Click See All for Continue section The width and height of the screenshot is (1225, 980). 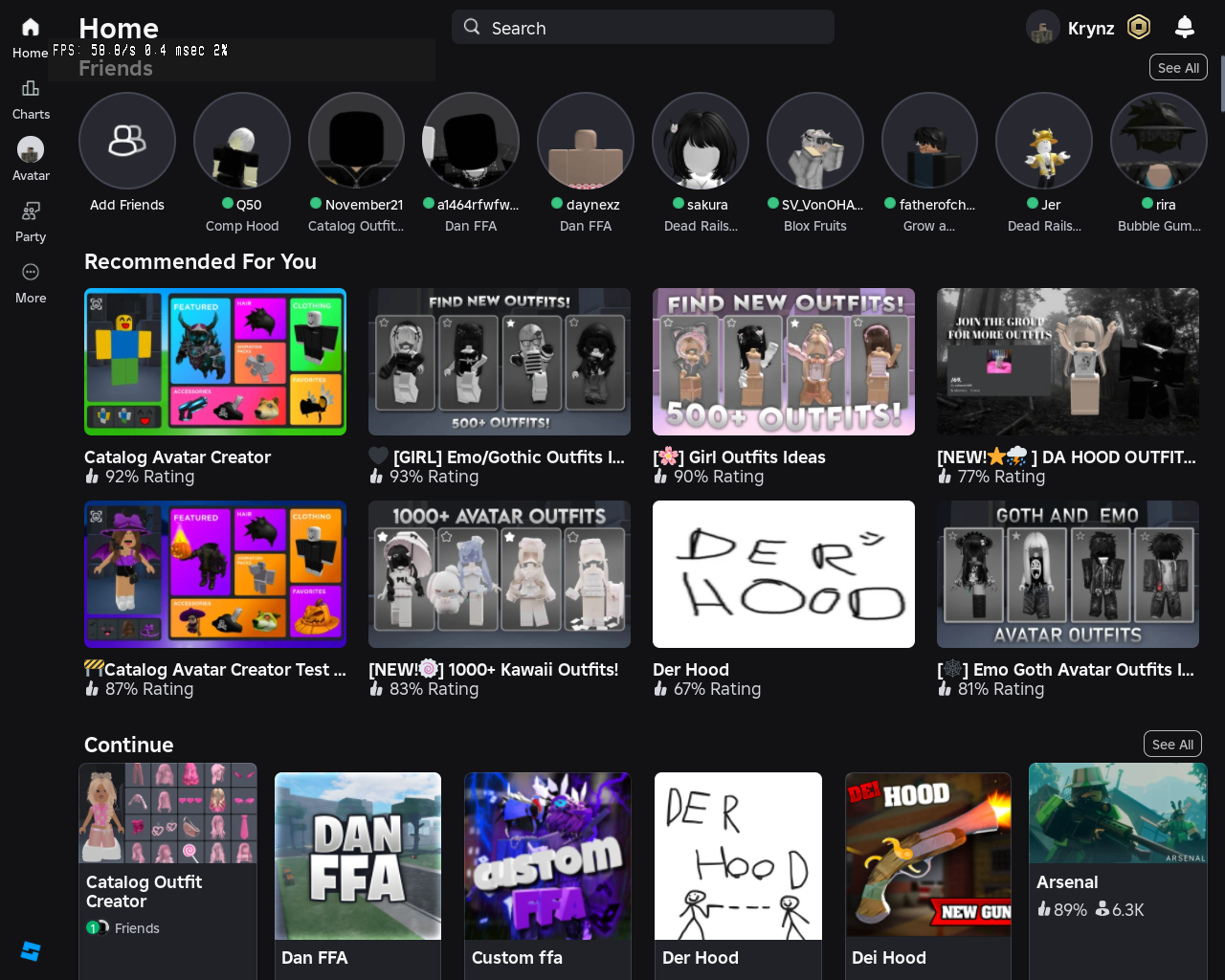tap(1172, 745)
